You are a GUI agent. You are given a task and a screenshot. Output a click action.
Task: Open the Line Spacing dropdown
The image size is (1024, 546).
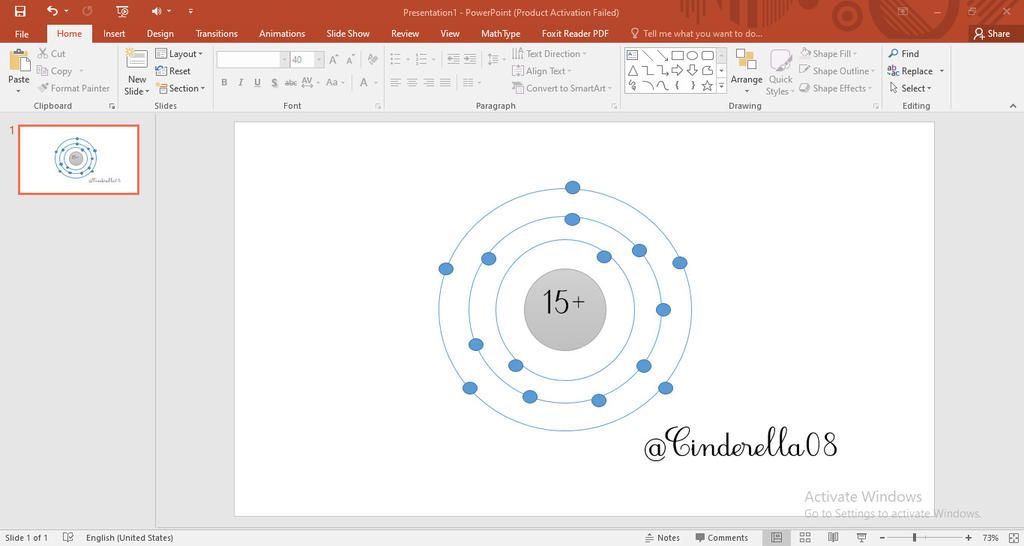coord(496,59)
